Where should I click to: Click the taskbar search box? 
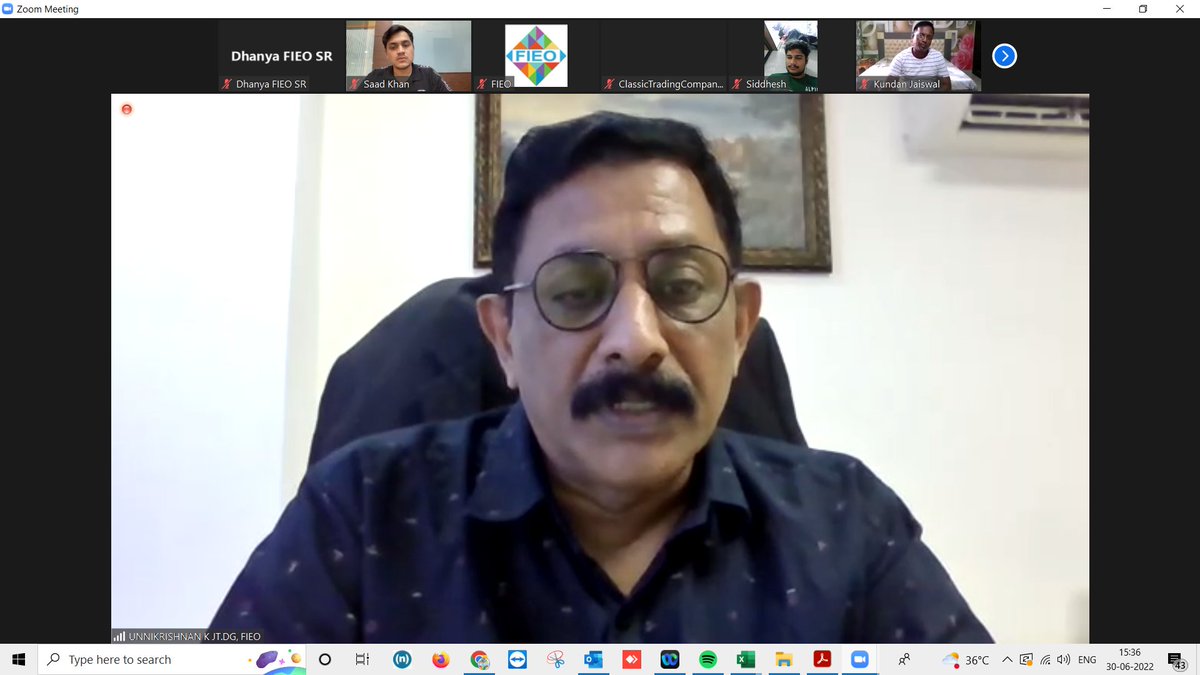pyautogui.click(x=172, y=660)
